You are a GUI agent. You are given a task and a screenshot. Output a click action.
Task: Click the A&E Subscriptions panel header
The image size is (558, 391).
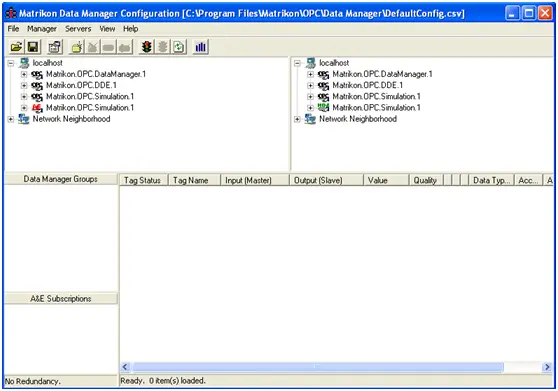[60, 298]
